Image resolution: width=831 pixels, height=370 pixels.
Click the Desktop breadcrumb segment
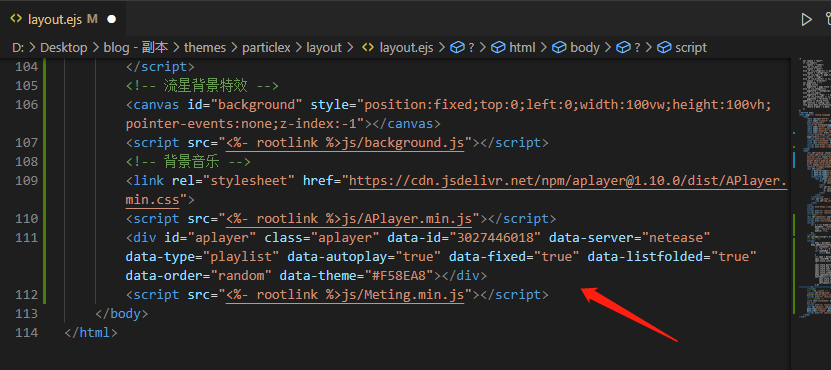(x=64, y=48)
